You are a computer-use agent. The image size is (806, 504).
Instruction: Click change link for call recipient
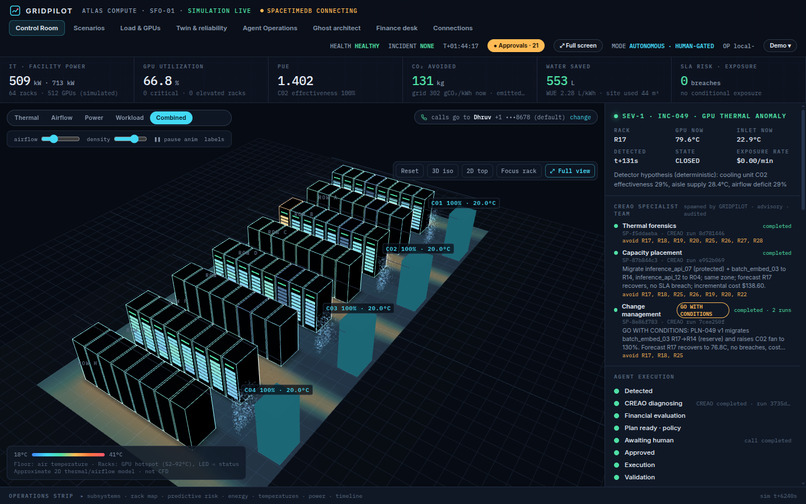tap(580, 117)
